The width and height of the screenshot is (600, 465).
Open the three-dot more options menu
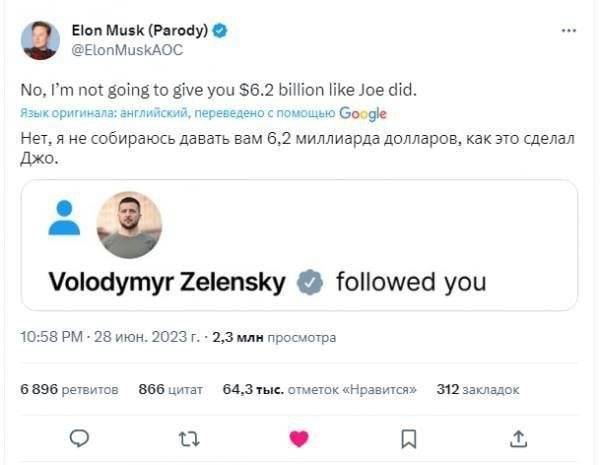(568, 31)
